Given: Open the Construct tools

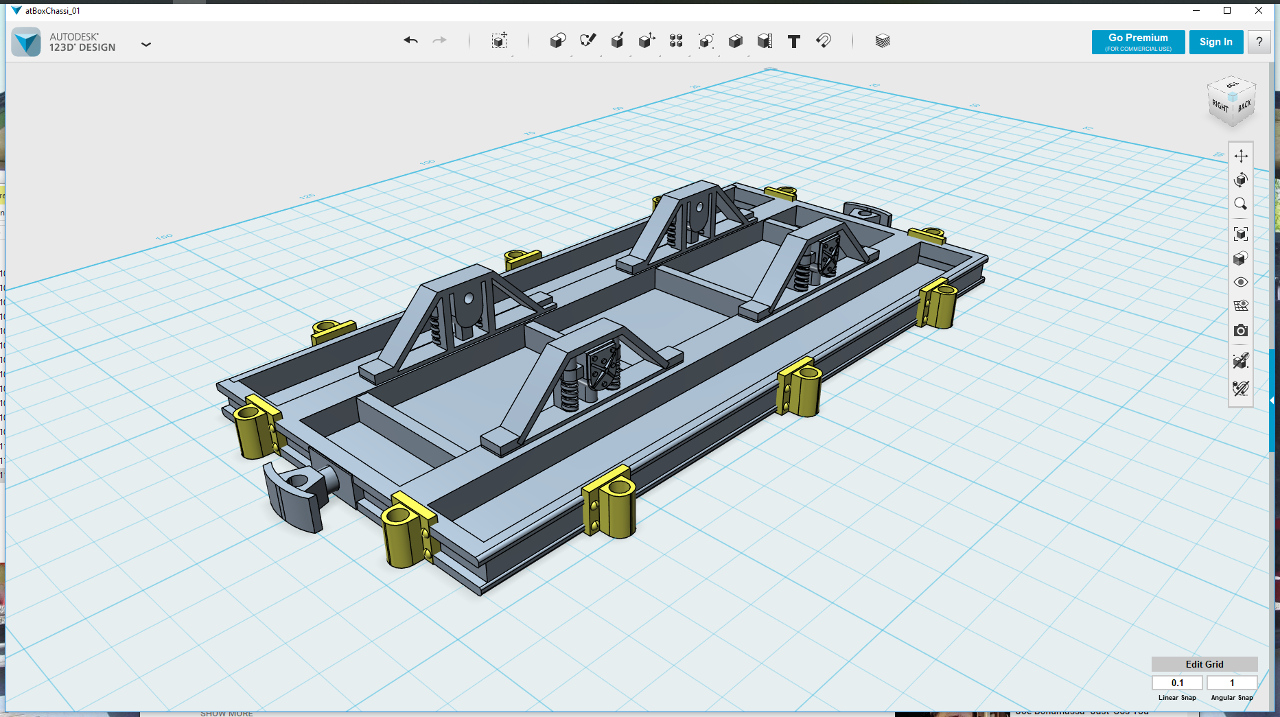Looking at the screenshot, I should click(x=617, y=41).
